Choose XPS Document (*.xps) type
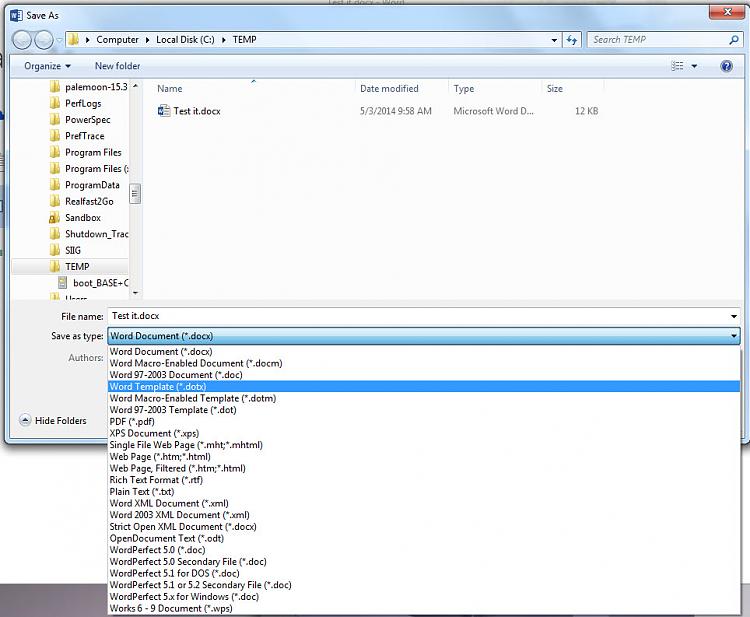This screenshot has height=617, width=750. pyautogui.click(x=424, y=433)
